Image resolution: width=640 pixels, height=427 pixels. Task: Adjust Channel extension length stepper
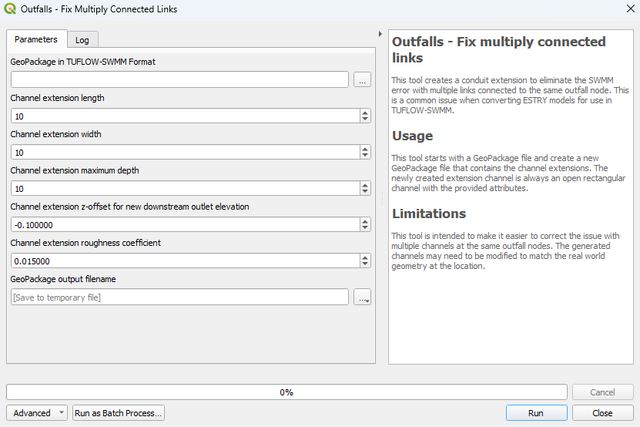click(364, 116)
